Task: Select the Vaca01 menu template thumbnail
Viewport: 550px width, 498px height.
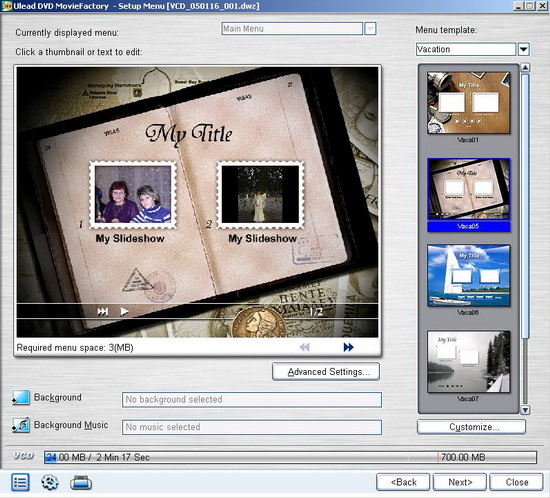Action: tap(469, 103)
